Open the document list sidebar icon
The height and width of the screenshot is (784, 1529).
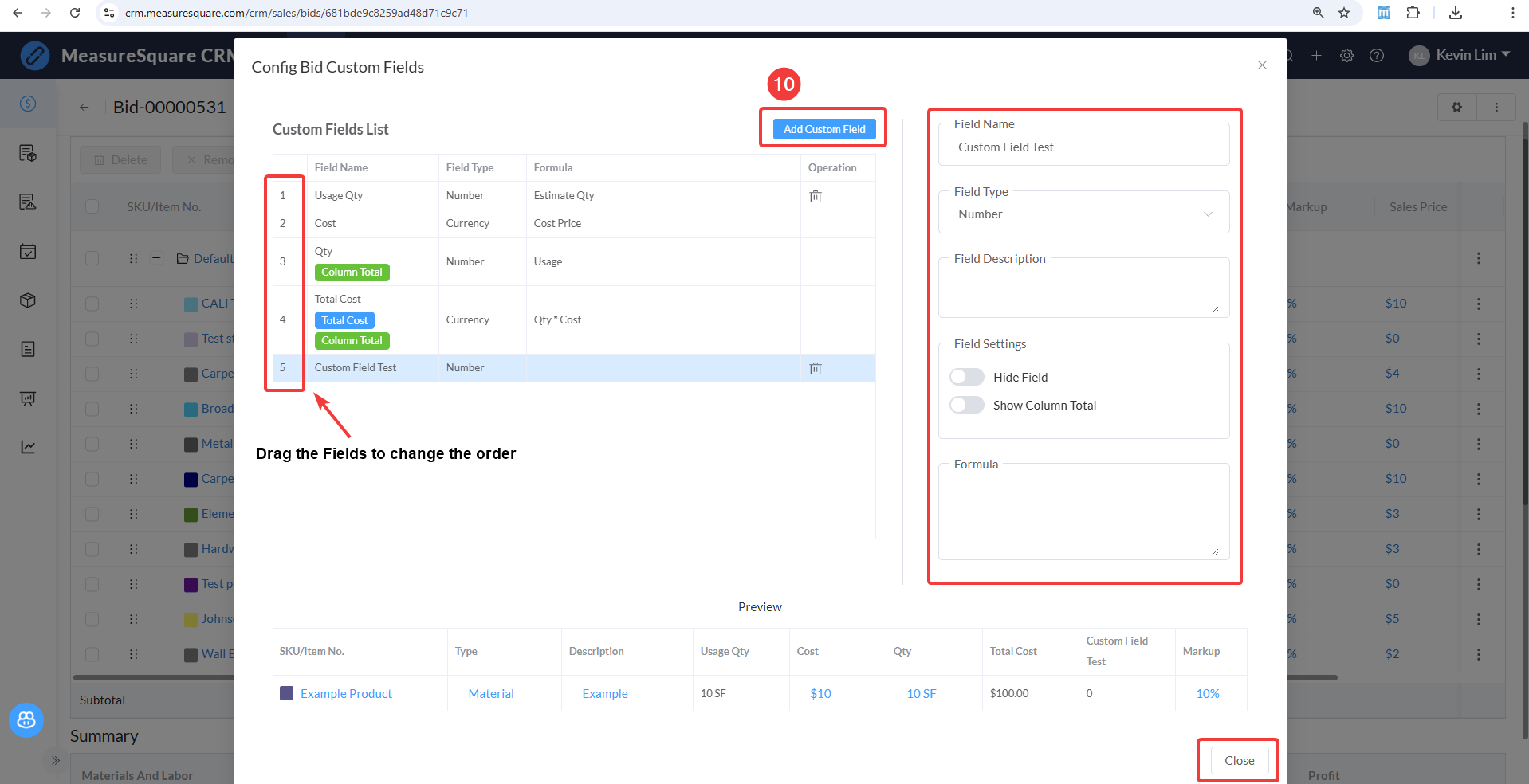coord(28,349)
